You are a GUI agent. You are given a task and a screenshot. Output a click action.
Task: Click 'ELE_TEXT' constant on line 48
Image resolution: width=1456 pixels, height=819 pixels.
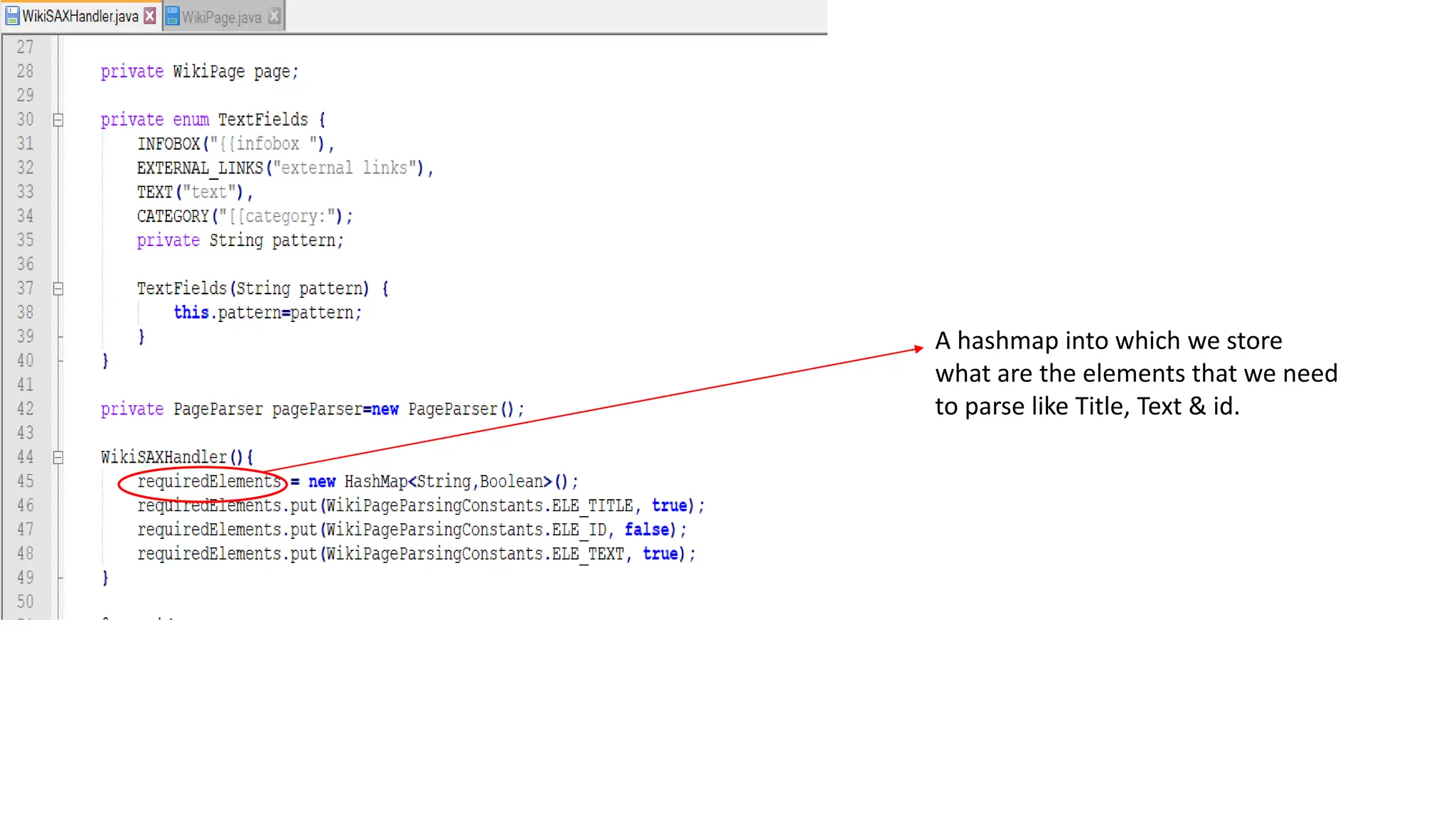[x=588, y=554]
